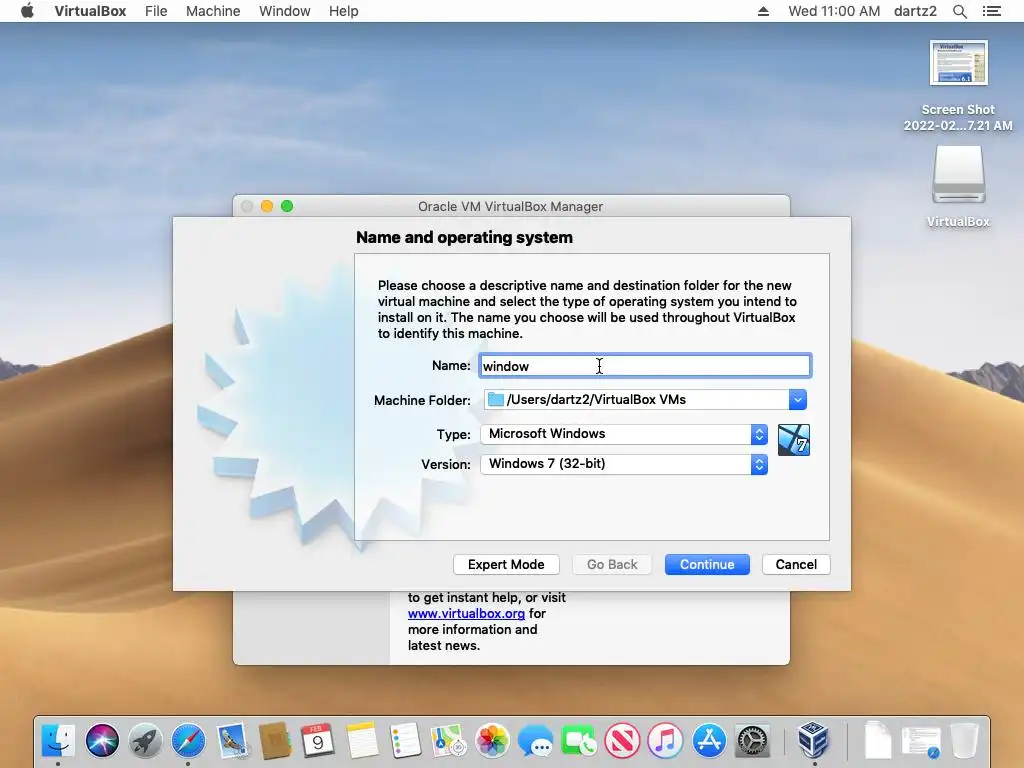Open Spotlight search magnifier in menu bar
This screenshot has width=1024, height=768.
click(959, 11)
